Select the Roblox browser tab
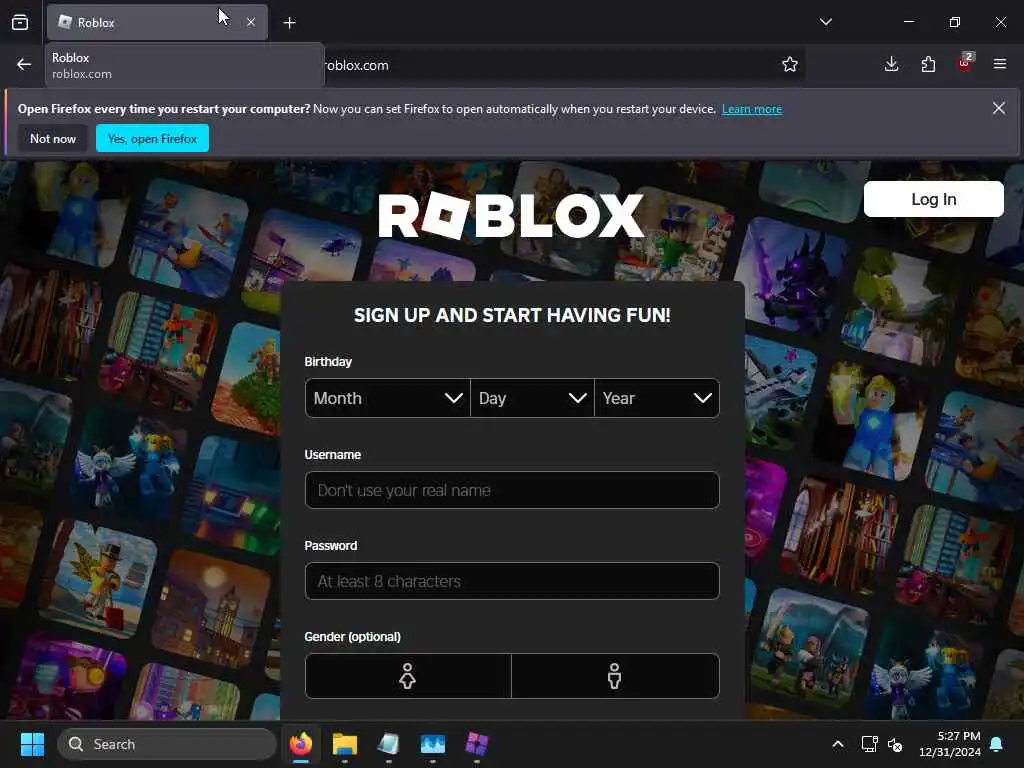Screen dimensions: 1024x768 click(x=157, y=22)
